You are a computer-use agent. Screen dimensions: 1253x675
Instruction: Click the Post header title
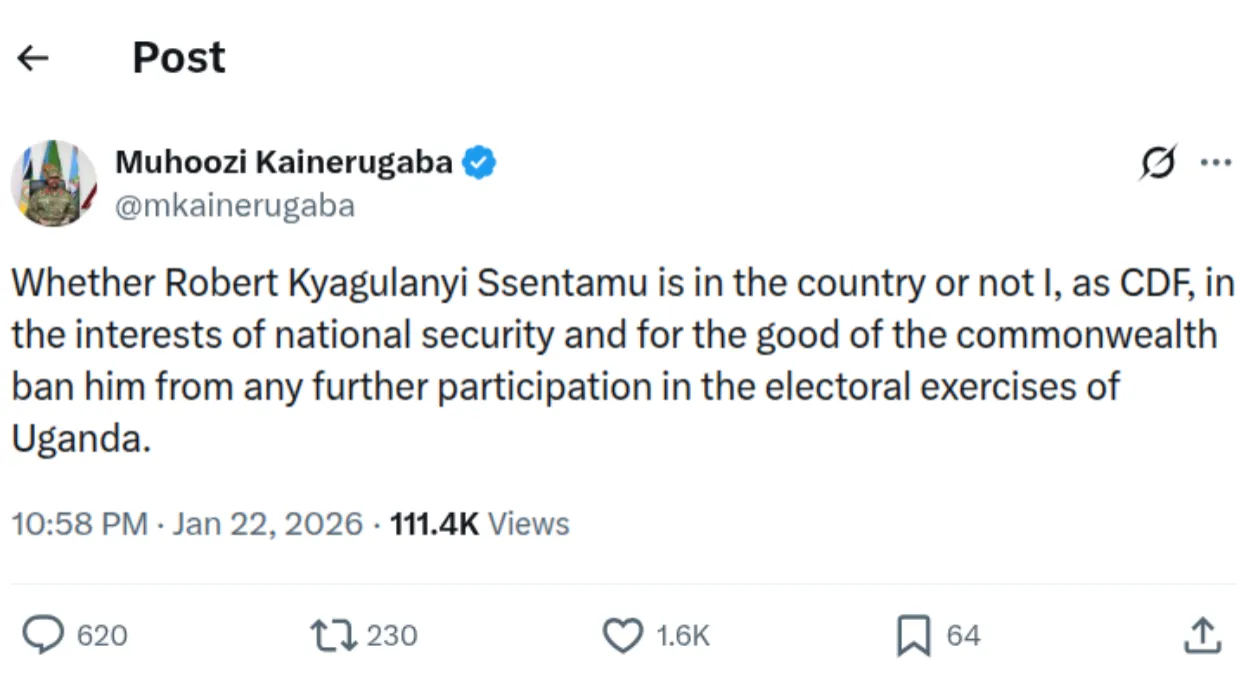pyautogui.click(x=179, y=58)
